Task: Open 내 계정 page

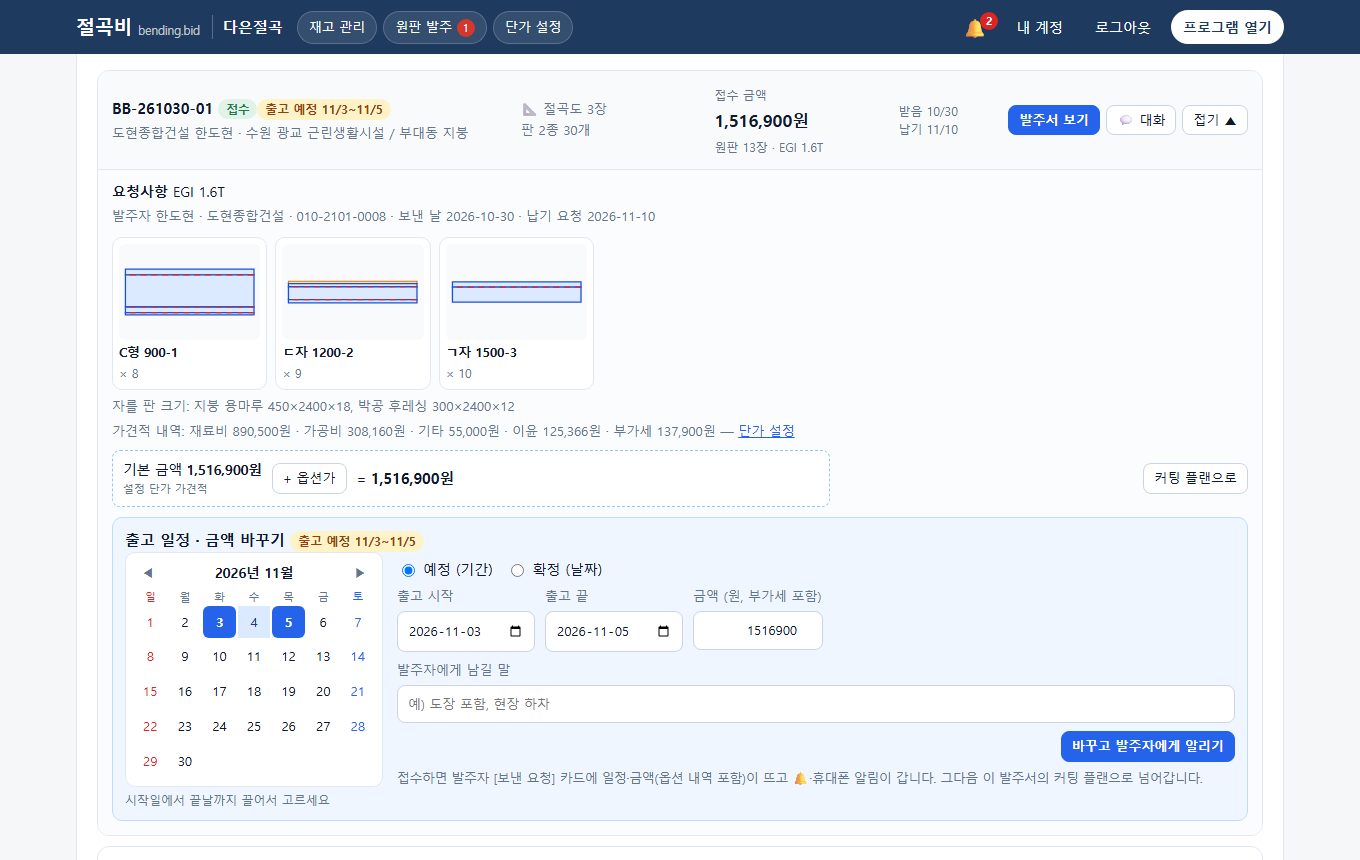Action: coord(1039,28)
